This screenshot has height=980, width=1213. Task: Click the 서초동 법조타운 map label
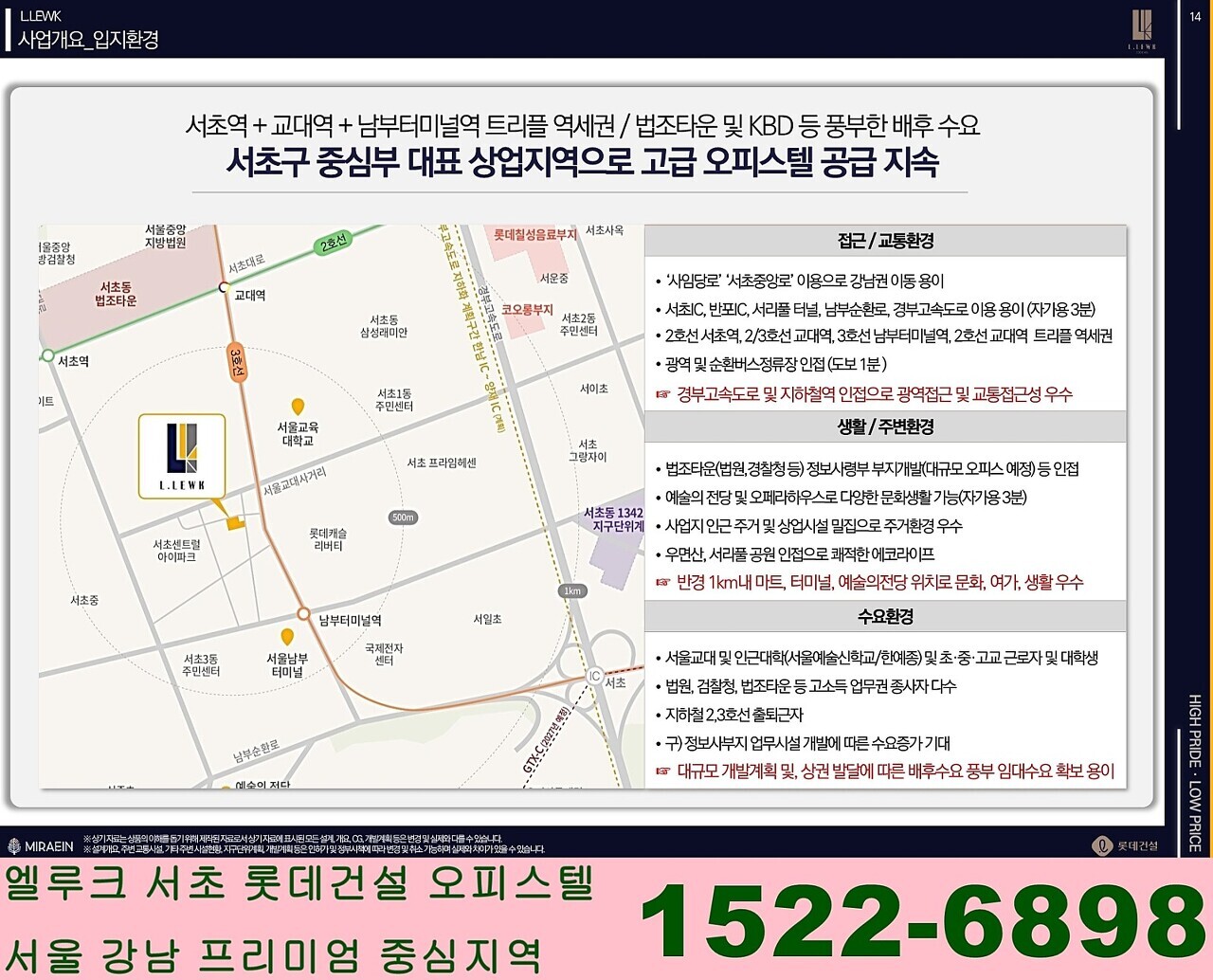[x=116, y=294]
